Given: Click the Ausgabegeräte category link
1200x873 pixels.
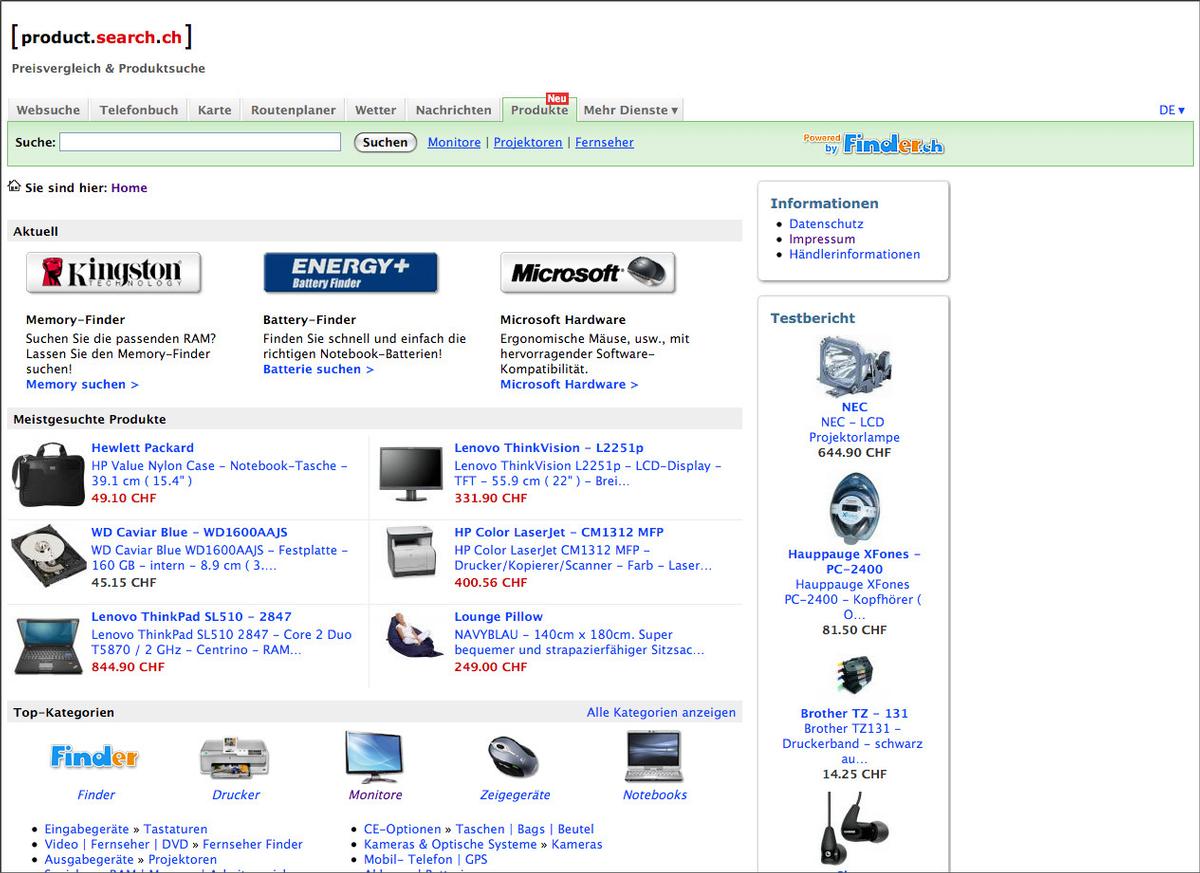Looking at the screenshot, I should 88,859.
